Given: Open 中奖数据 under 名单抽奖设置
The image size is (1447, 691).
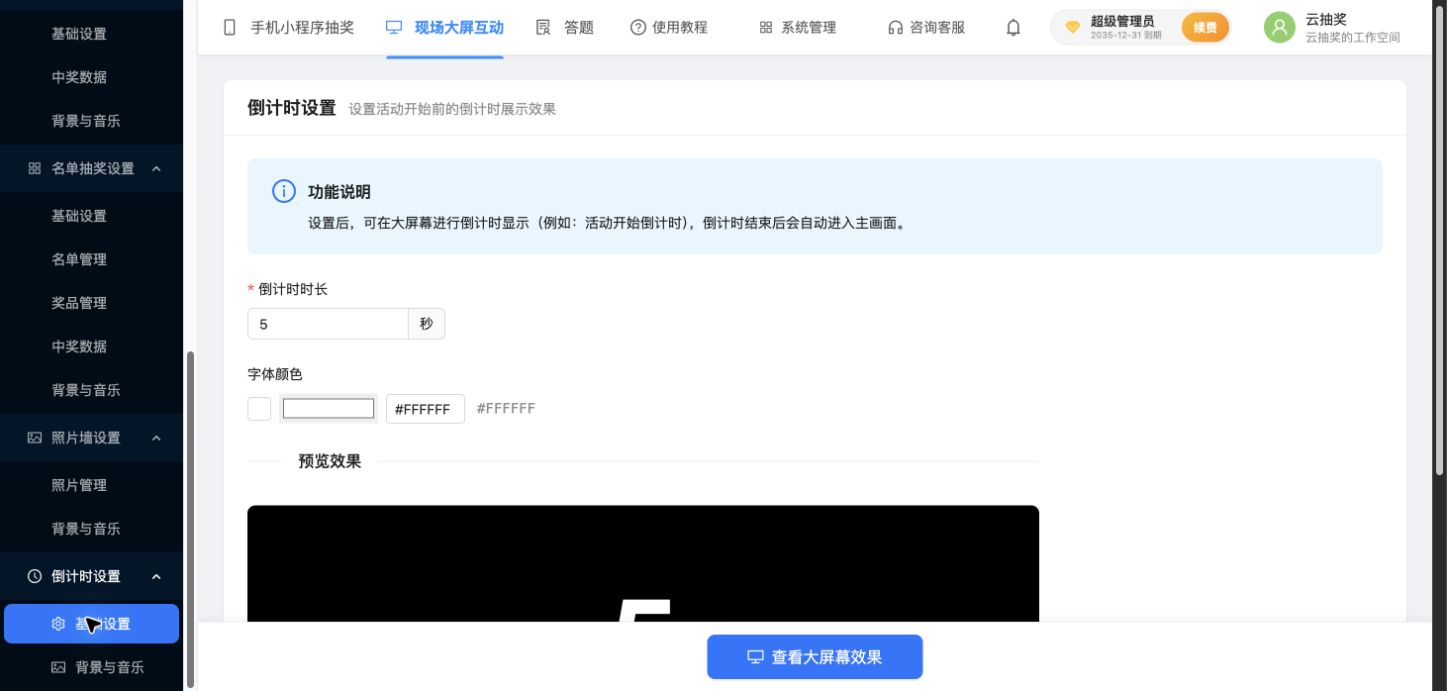Looking at the screenshot, I should [79, 346].
